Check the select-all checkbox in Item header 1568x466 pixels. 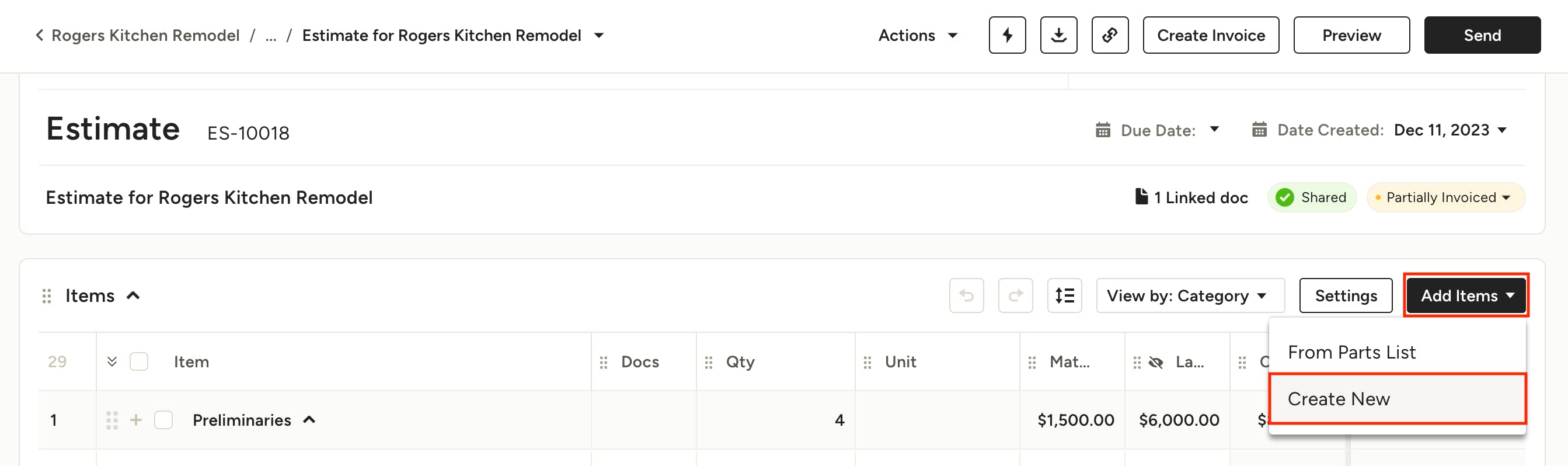pyautogui.click(x=139, y=362)
